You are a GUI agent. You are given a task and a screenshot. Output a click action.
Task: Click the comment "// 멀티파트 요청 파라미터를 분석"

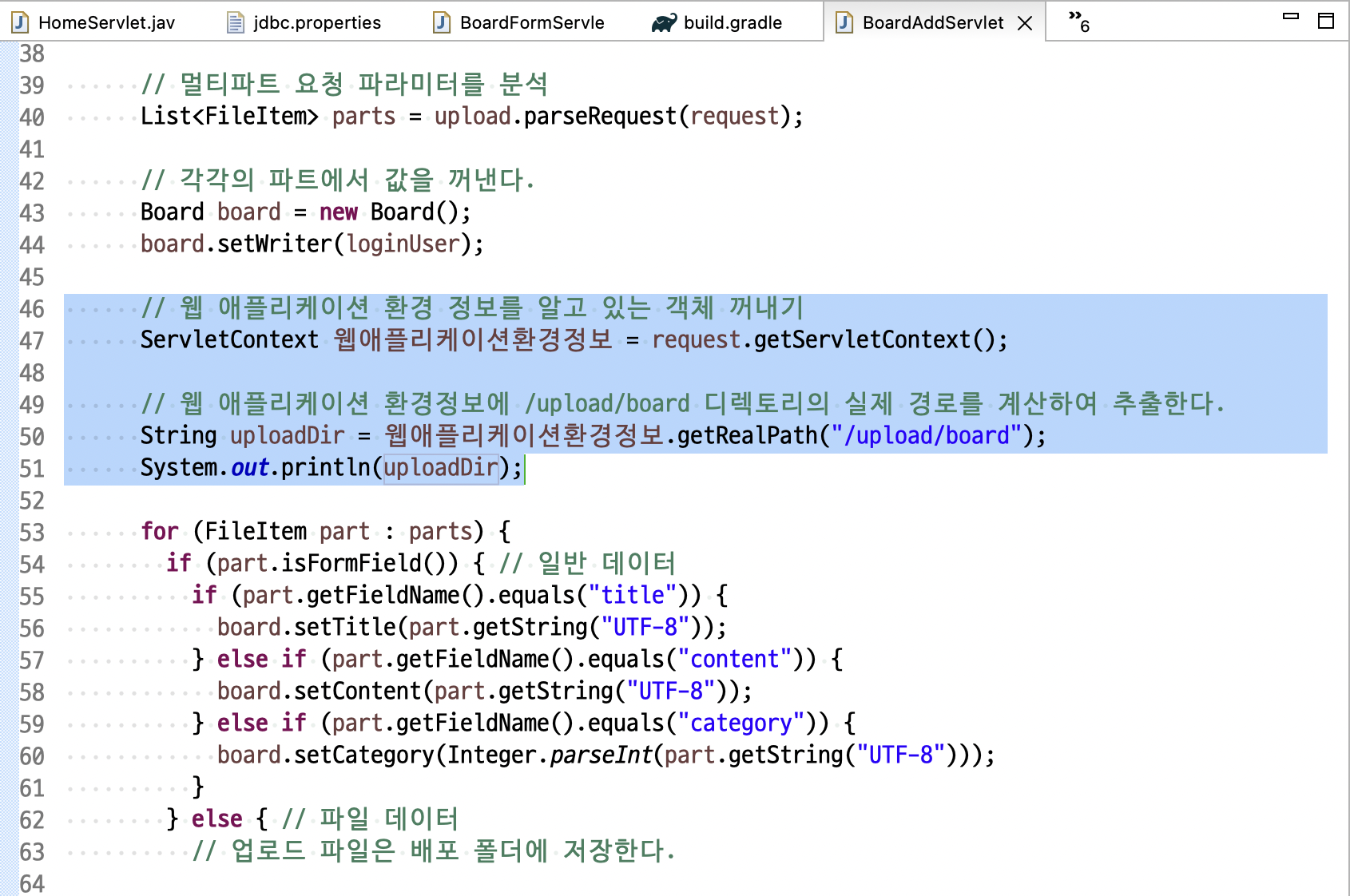(x=344, y=85)
